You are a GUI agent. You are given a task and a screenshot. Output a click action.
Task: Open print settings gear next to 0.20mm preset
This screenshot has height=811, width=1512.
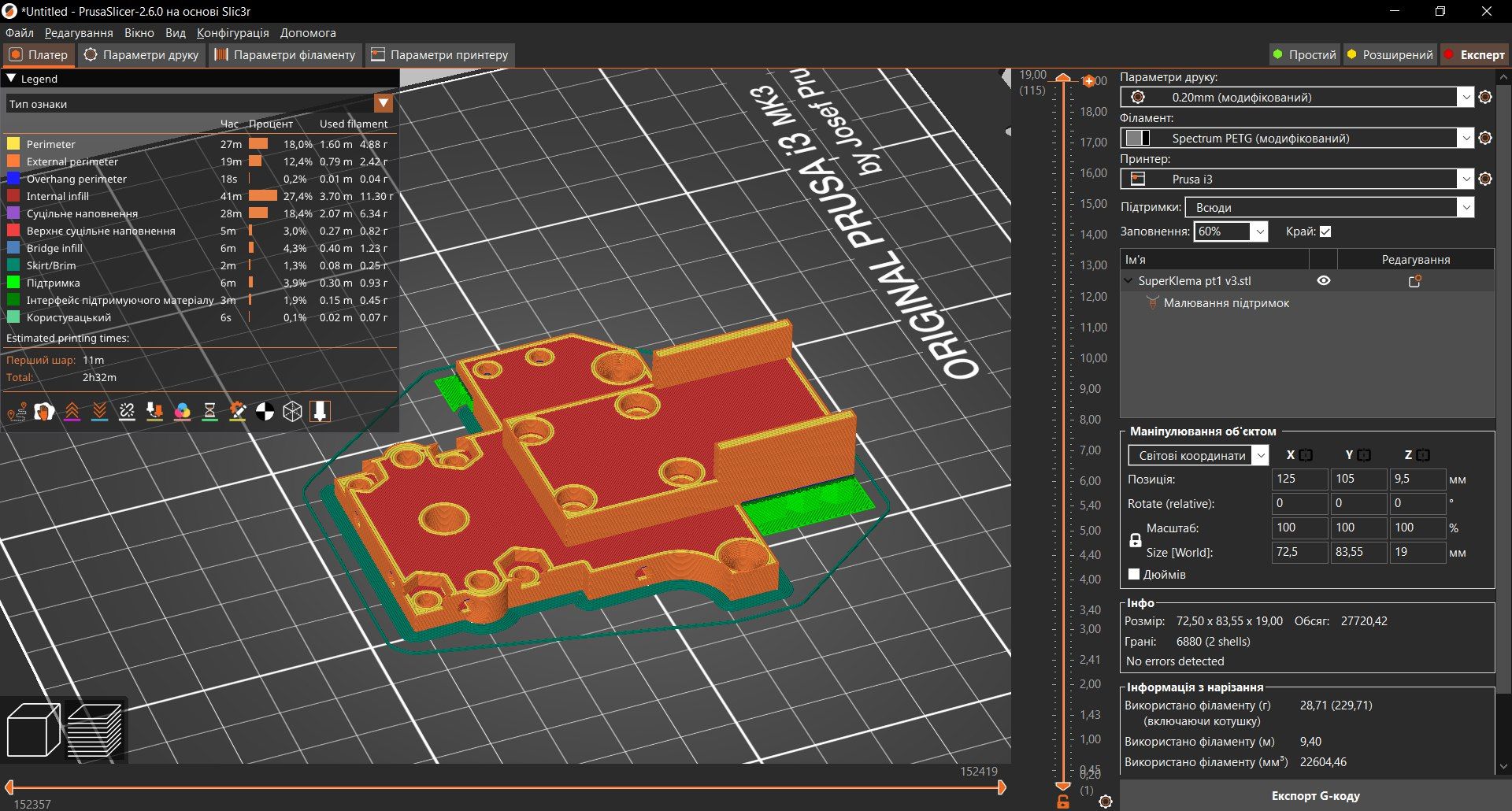coord(1485,97)
